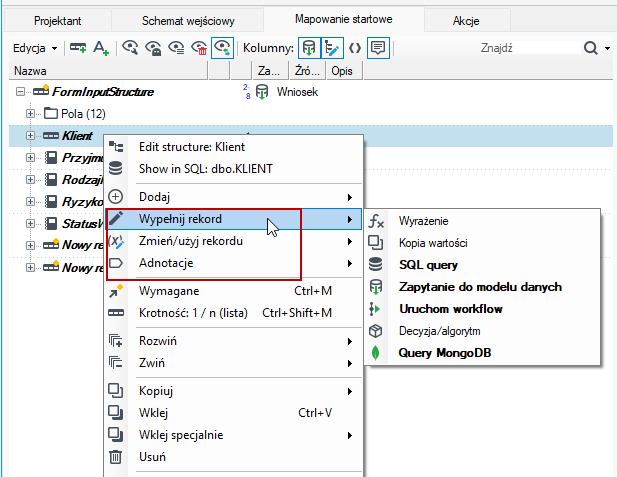Click the eye with red trash icon
The width and height of the screenshot is (617, 477).
click(x=199, y=48)
